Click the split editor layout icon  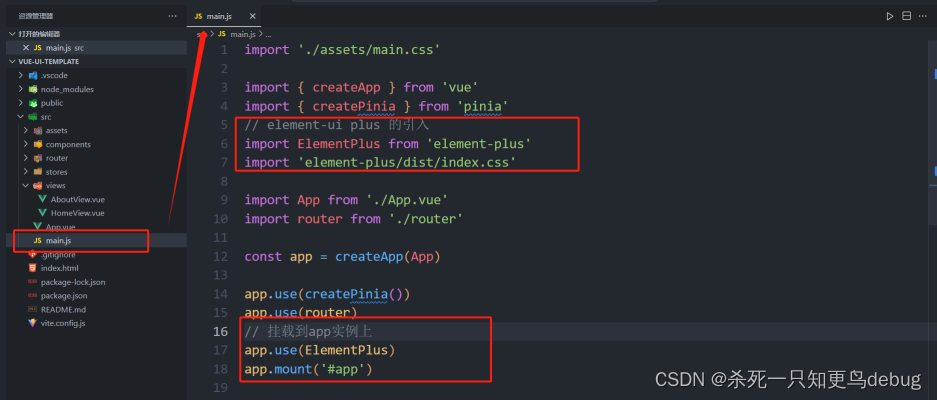tap(907, 16)
